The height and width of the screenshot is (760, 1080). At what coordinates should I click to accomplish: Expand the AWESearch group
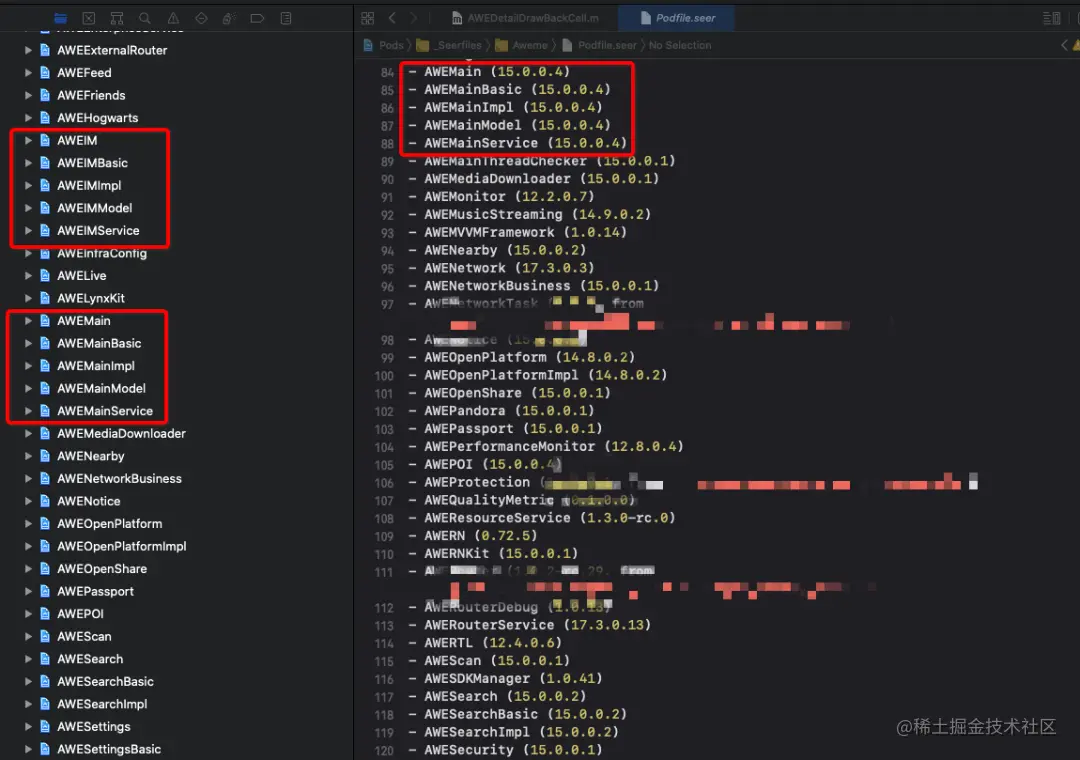click(x=28, y=659)
